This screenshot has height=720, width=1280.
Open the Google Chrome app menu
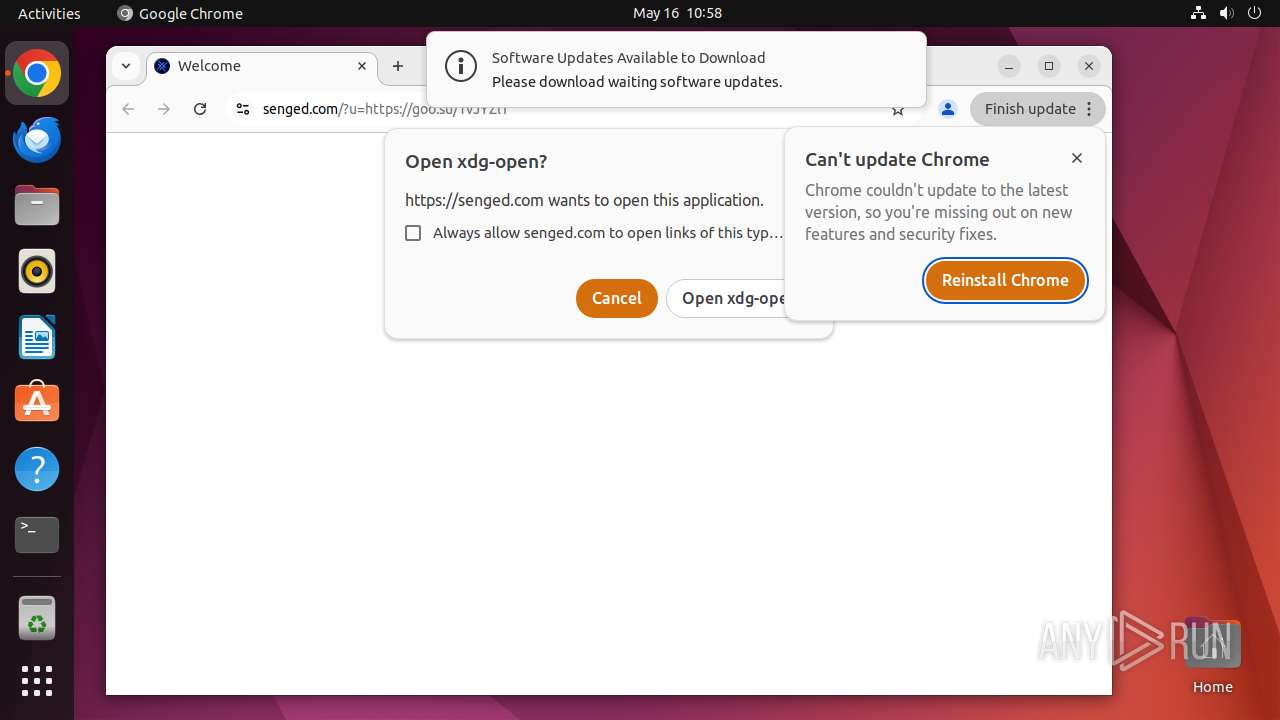(180, 13)
